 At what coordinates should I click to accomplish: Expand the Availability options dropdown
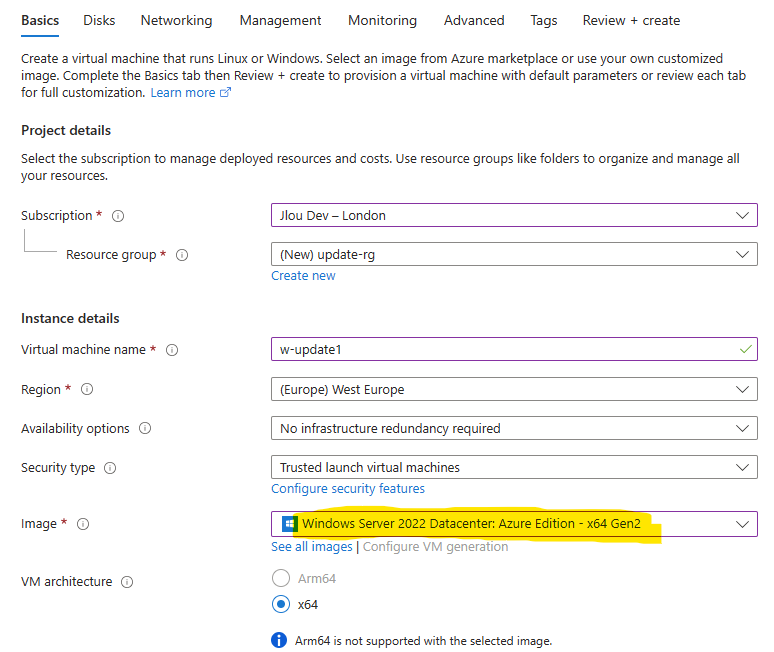point(514,428)
